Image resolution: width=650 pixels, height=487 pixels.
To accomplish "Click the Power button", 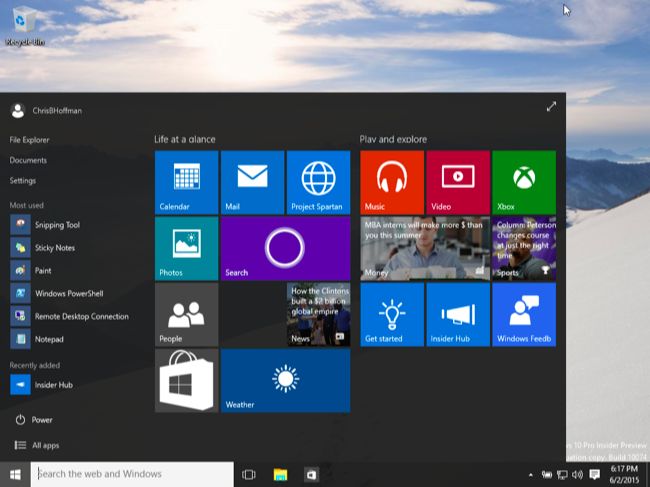I will click(34, 420).
